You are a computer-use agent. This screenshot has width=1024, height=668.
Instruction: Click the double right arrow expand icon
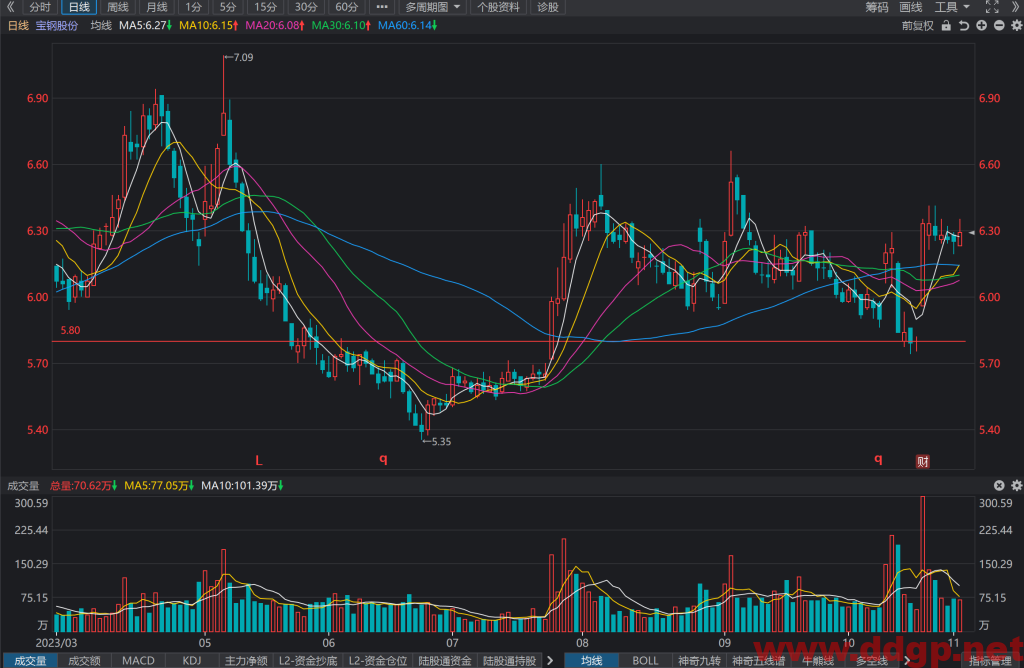(1016, 7)
